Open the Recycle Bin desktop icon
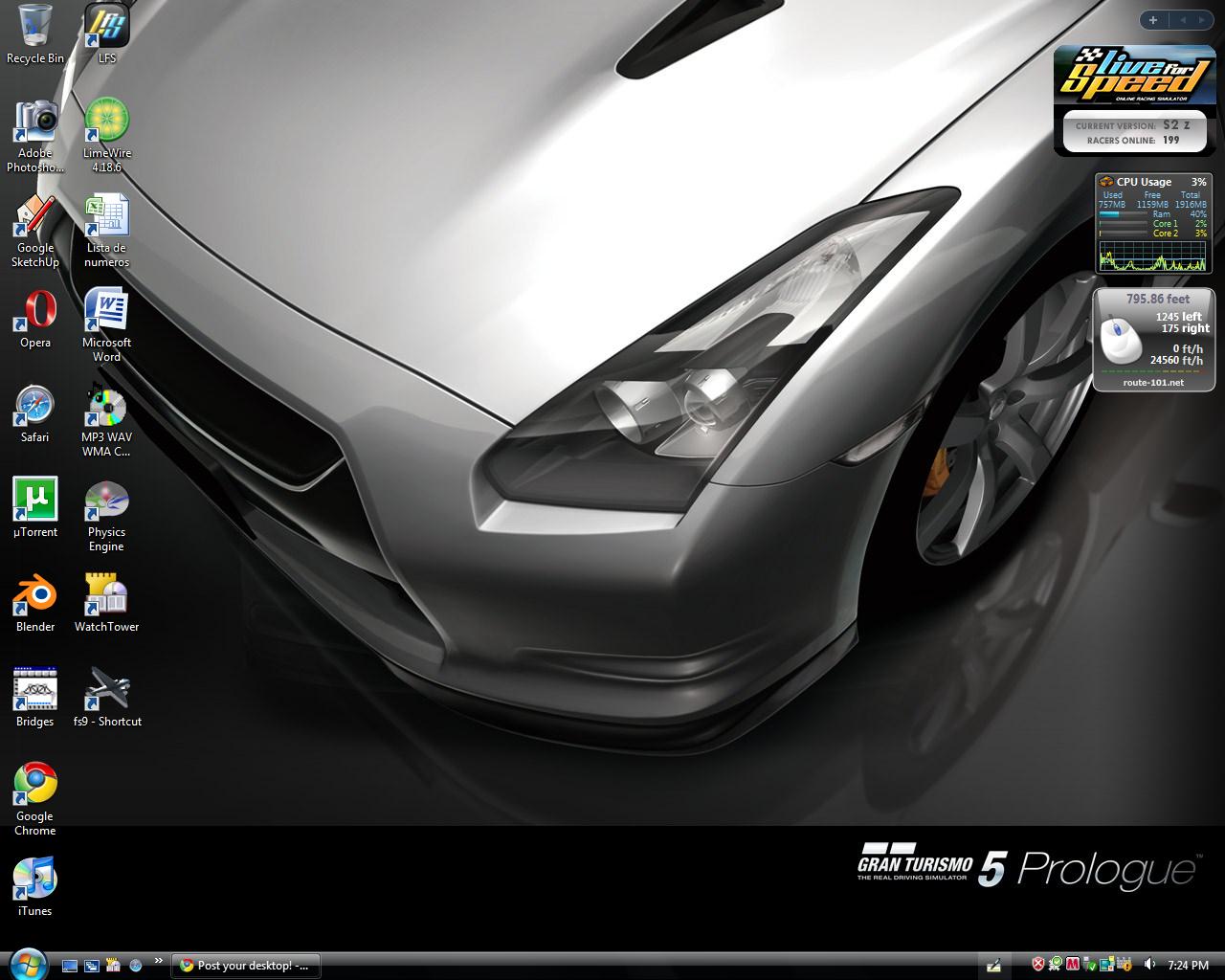Viewport: 1225px width, 980px height. (x=35, y=34)
